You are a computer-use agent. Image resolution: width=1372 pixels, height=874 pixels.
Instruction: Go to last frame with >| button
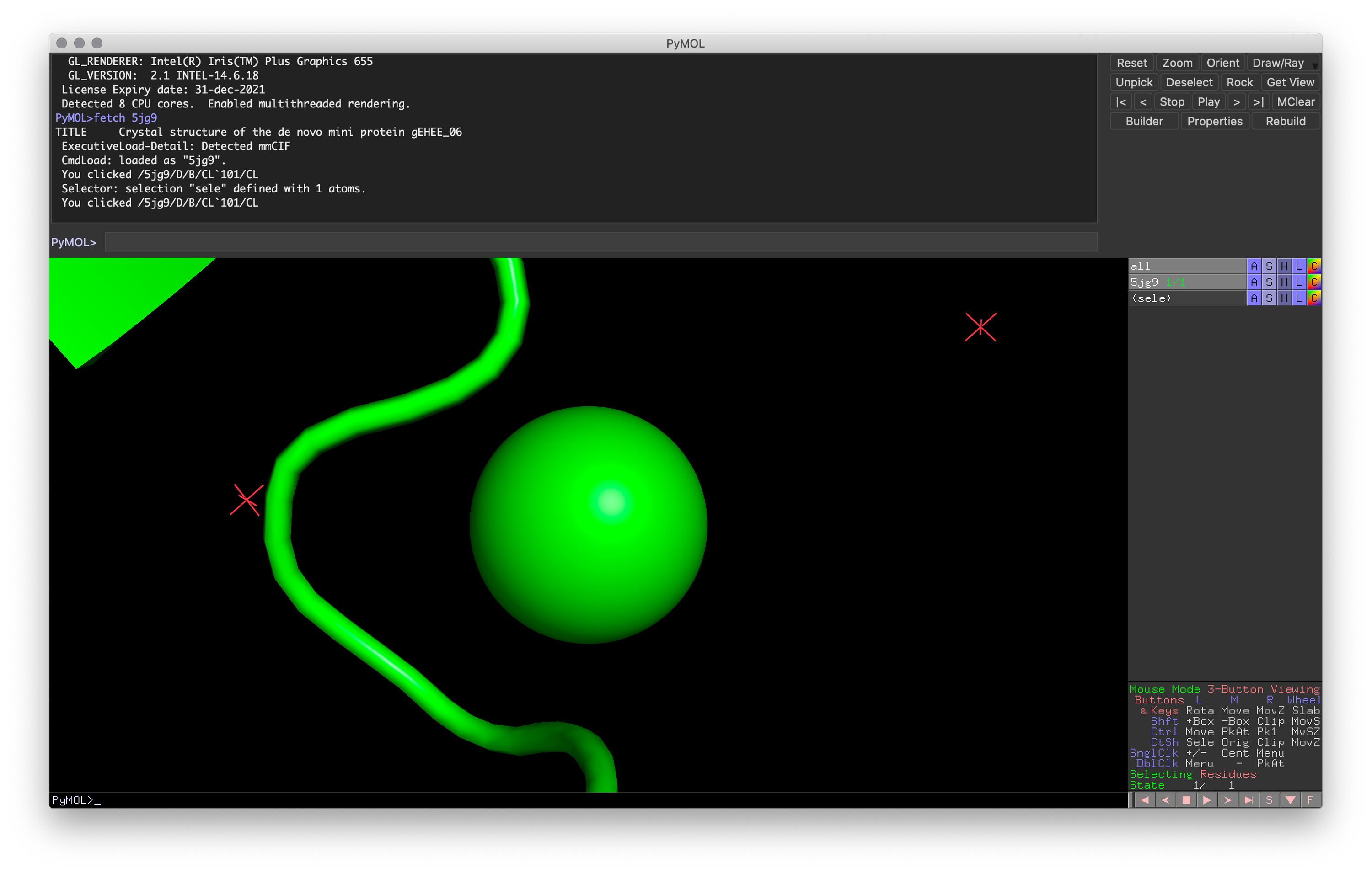(1259, 101)
